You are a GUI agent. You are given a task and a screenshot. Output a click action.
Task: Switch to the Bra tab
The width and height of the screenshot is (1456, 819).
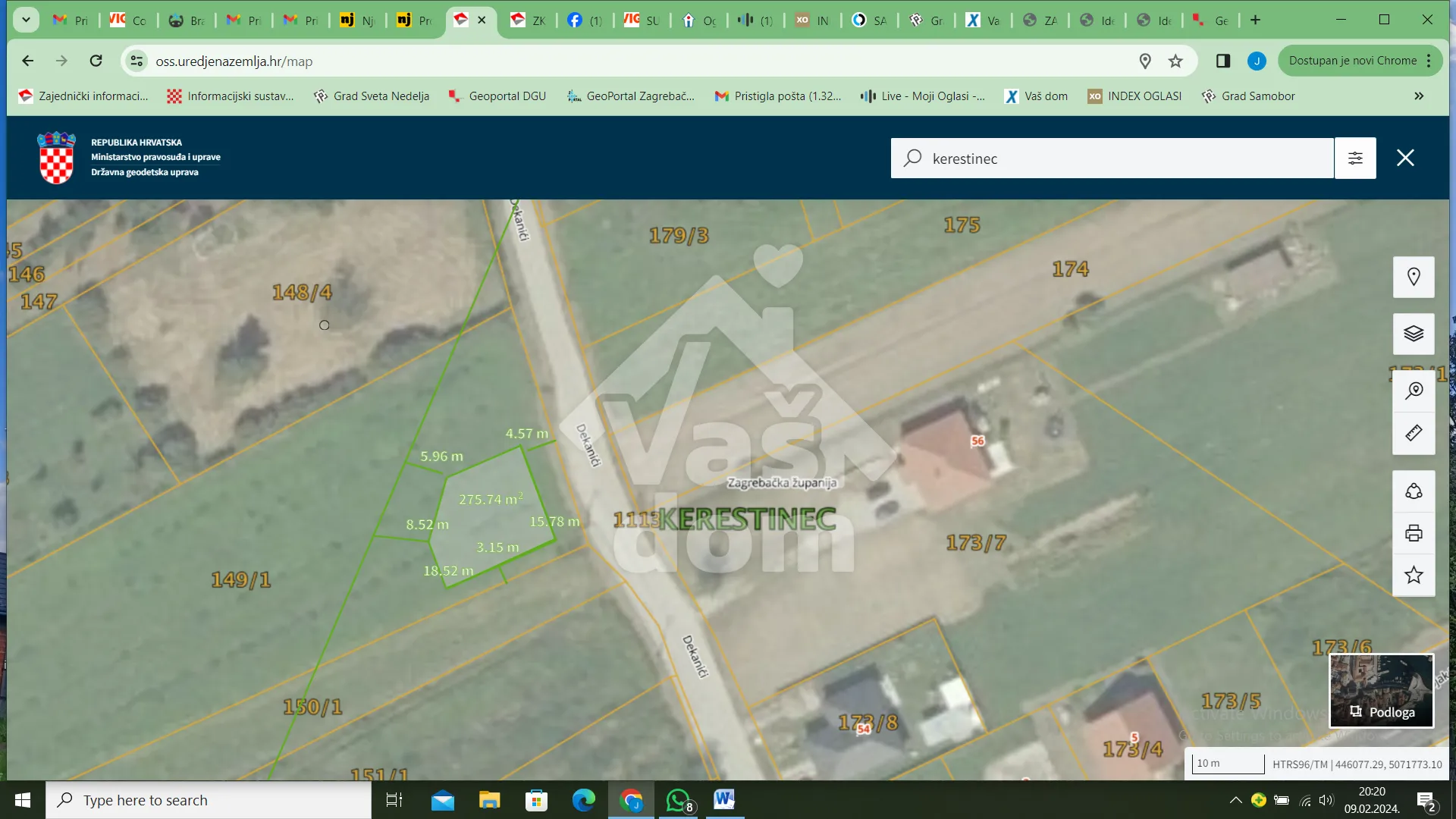[187, 20]
